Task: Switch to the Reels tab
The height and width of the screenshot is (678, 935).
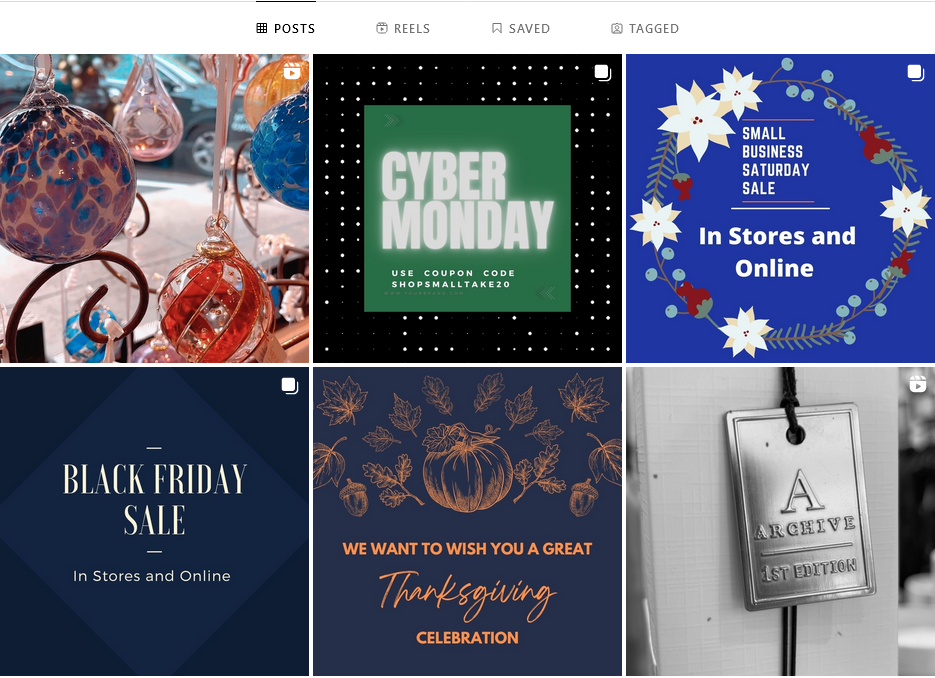Action: coord(403,28)
